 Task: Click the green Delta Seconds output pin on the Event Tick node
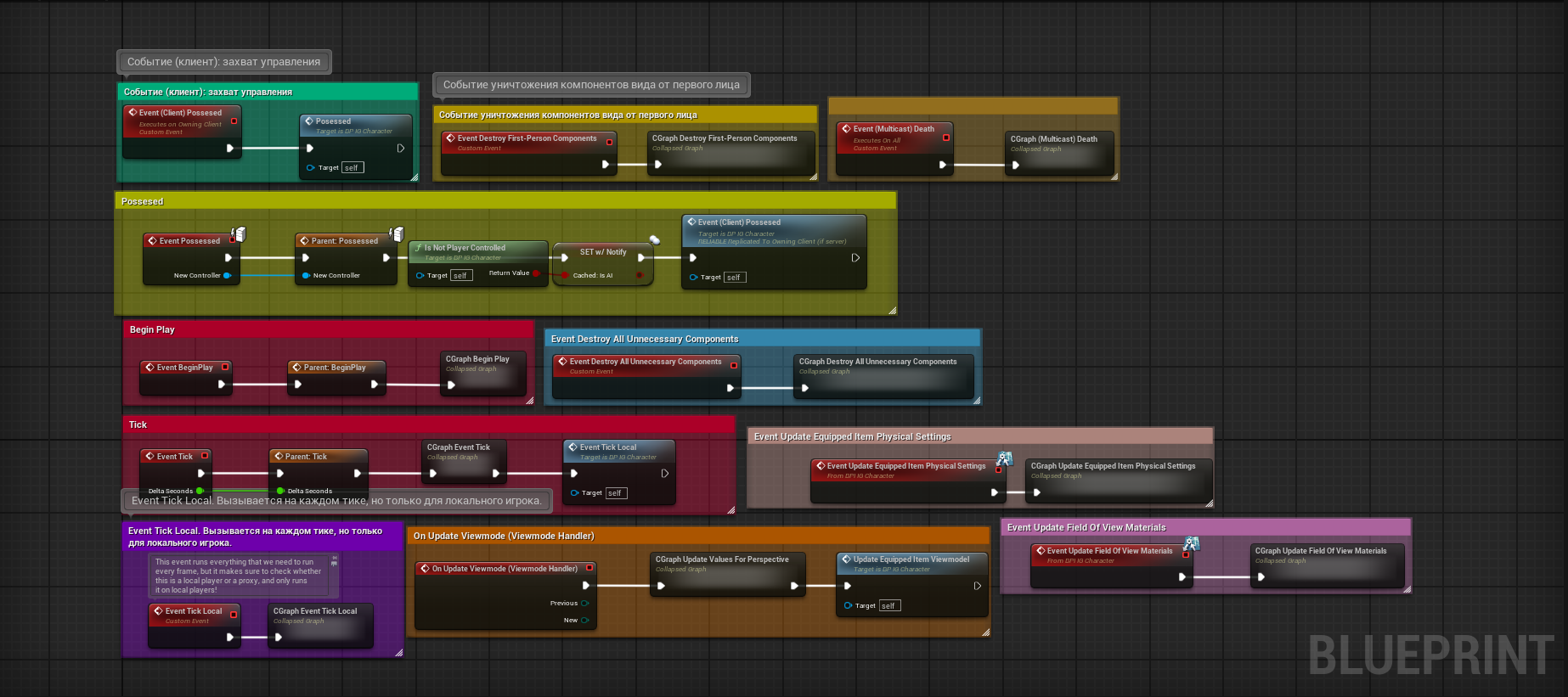click(200, 491)
